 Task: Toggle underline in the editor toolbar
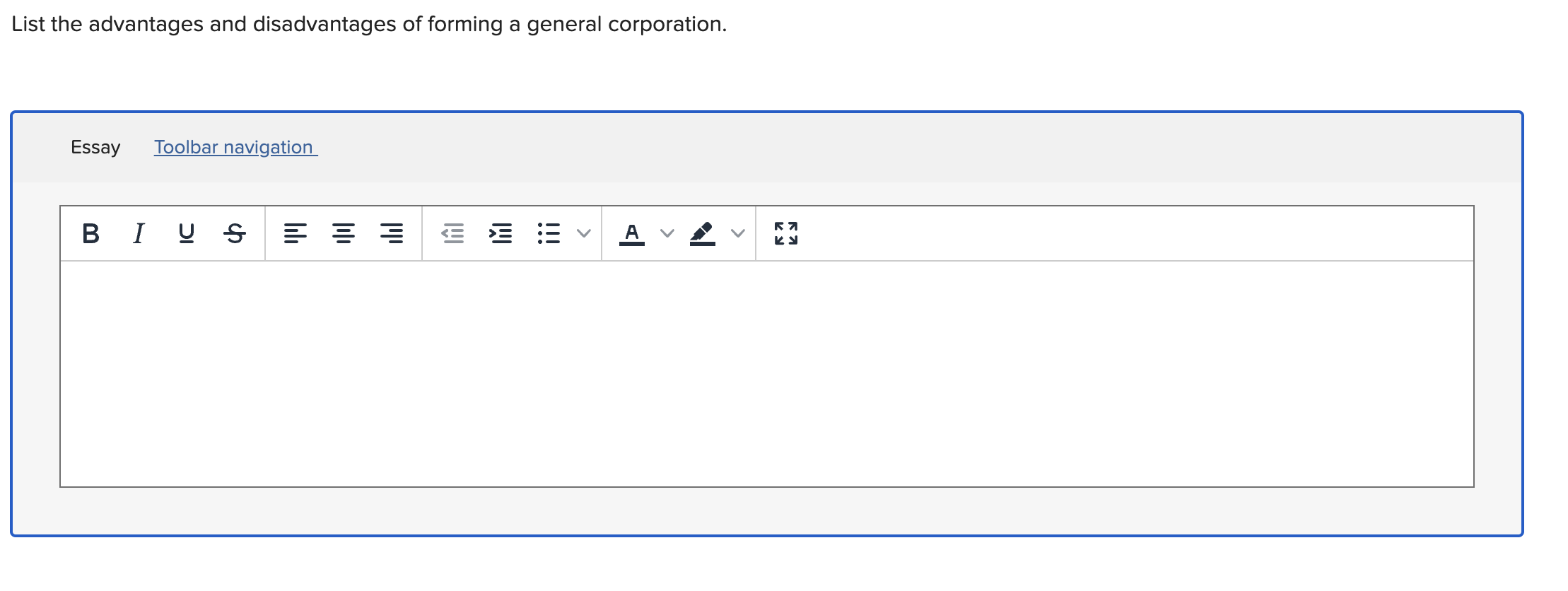point(187,233)
